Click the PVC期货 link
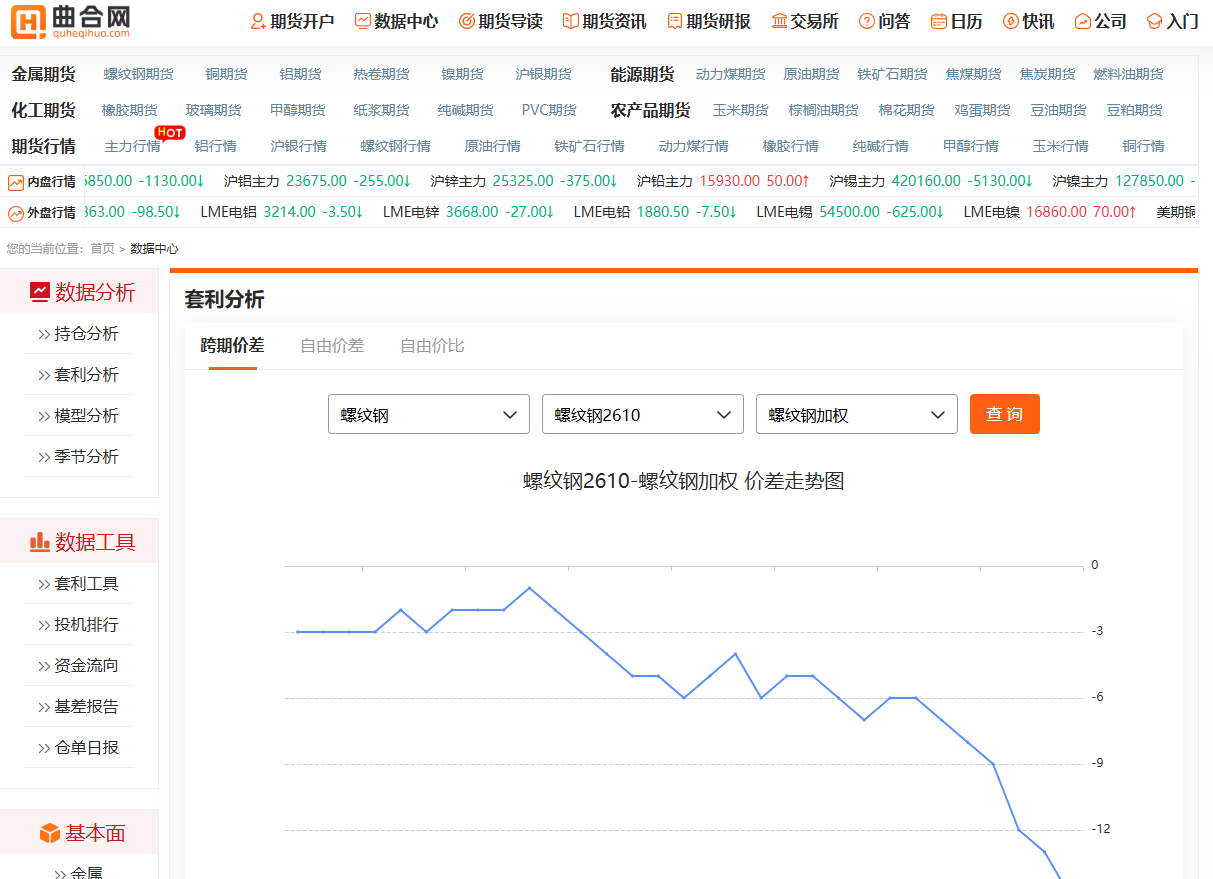 click(549, 110)
